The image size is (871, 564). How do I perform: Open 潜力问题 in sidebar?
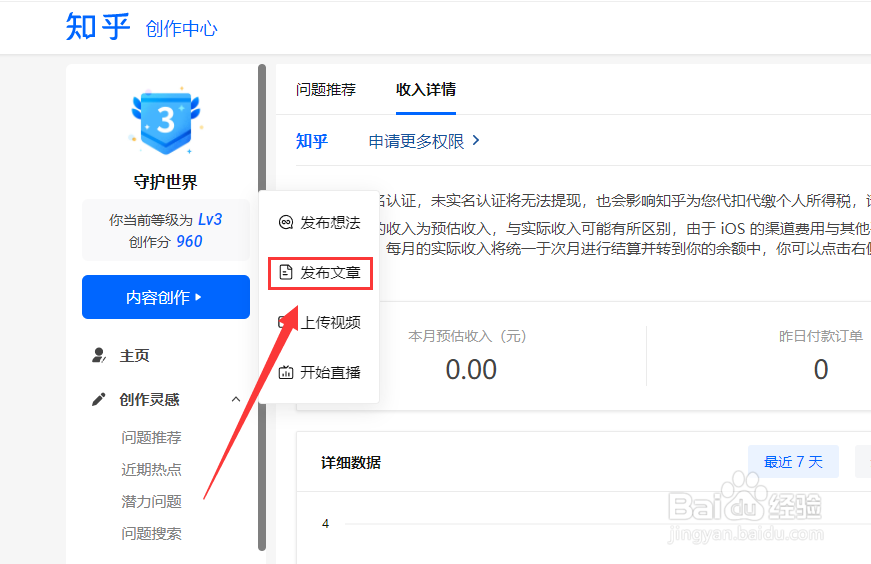tap(152, 502)
